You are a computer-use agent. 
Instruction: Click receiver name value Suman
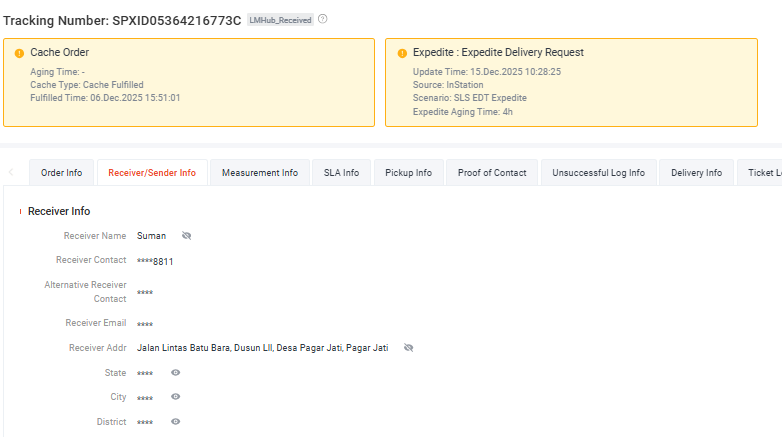pos(151,235)
